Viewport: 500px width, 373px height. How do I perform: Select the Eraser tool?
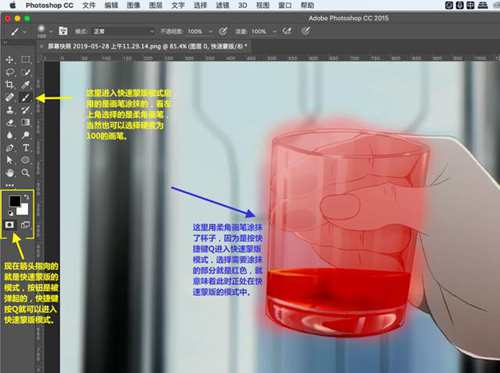click(x=10, y=122)
